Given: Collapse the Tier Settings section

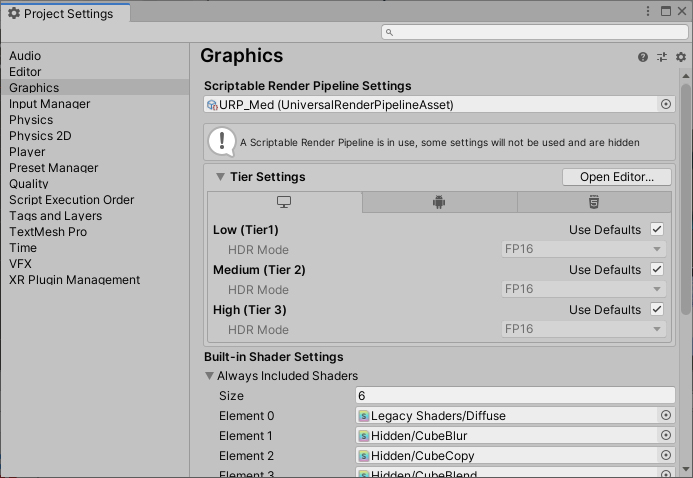Looking at the screenshot, I should 220,177.
